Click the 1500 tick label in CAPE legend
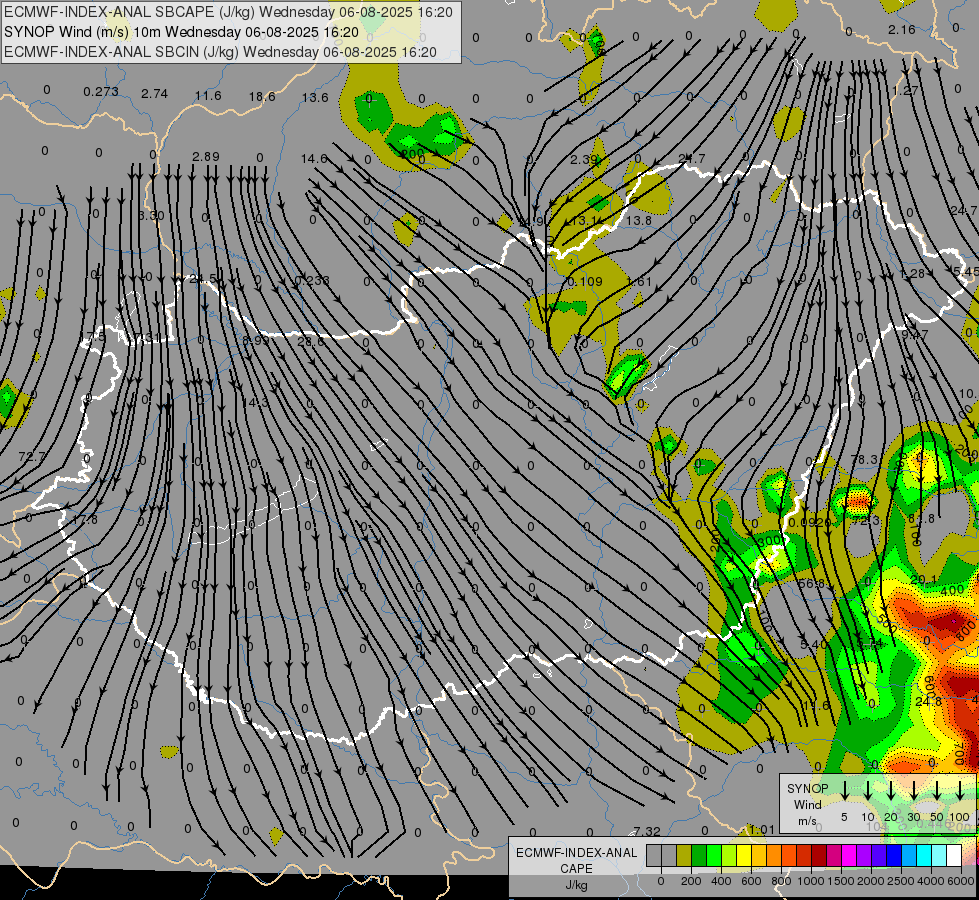This screenshot has height=900, width=979. [840, 881]
